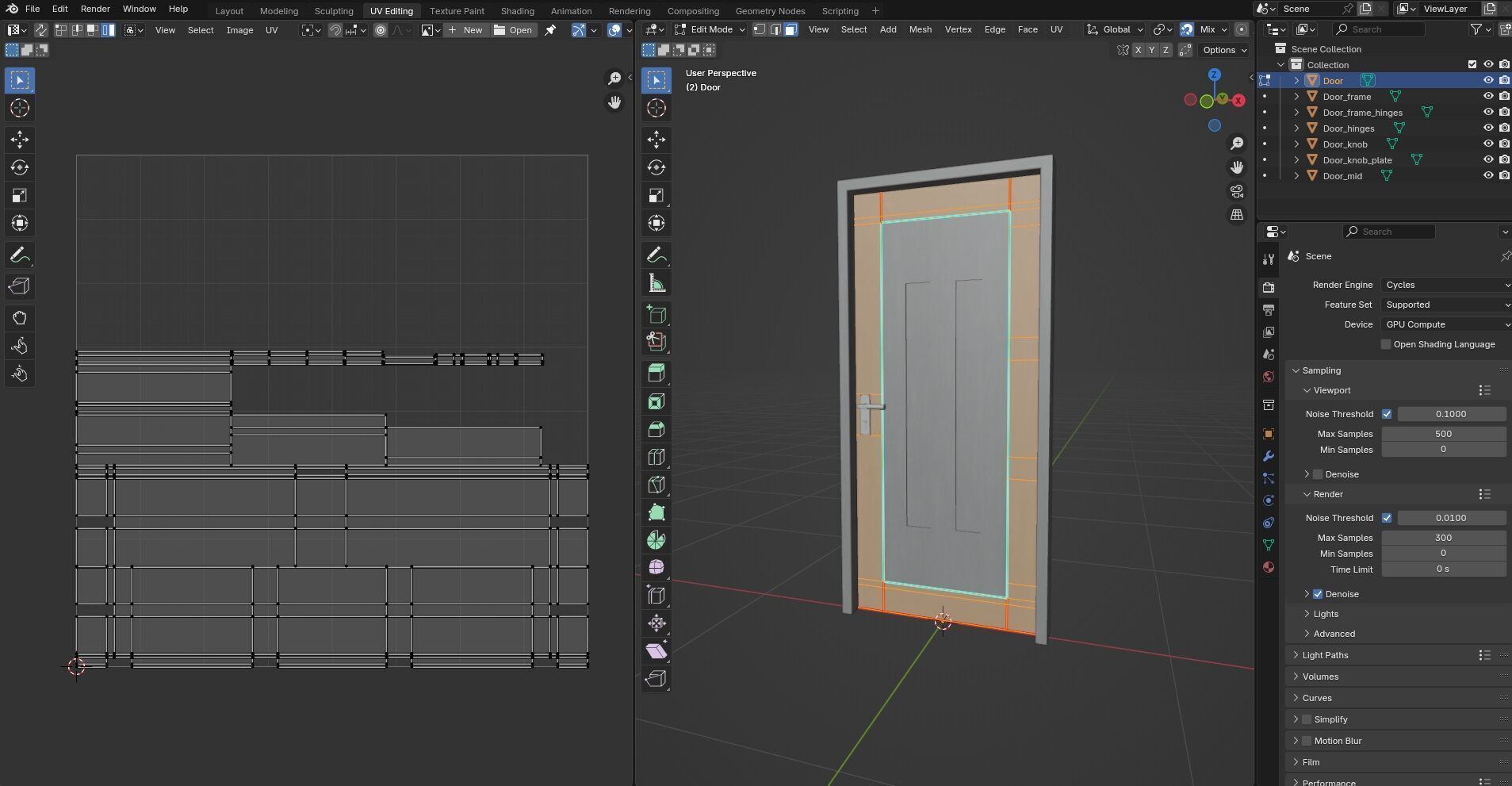Enable the Motion Blur checkbox
Image resolution: width=1512 pixels, height=786 pixels.
pyautogui.click(x=1307, y=741)
